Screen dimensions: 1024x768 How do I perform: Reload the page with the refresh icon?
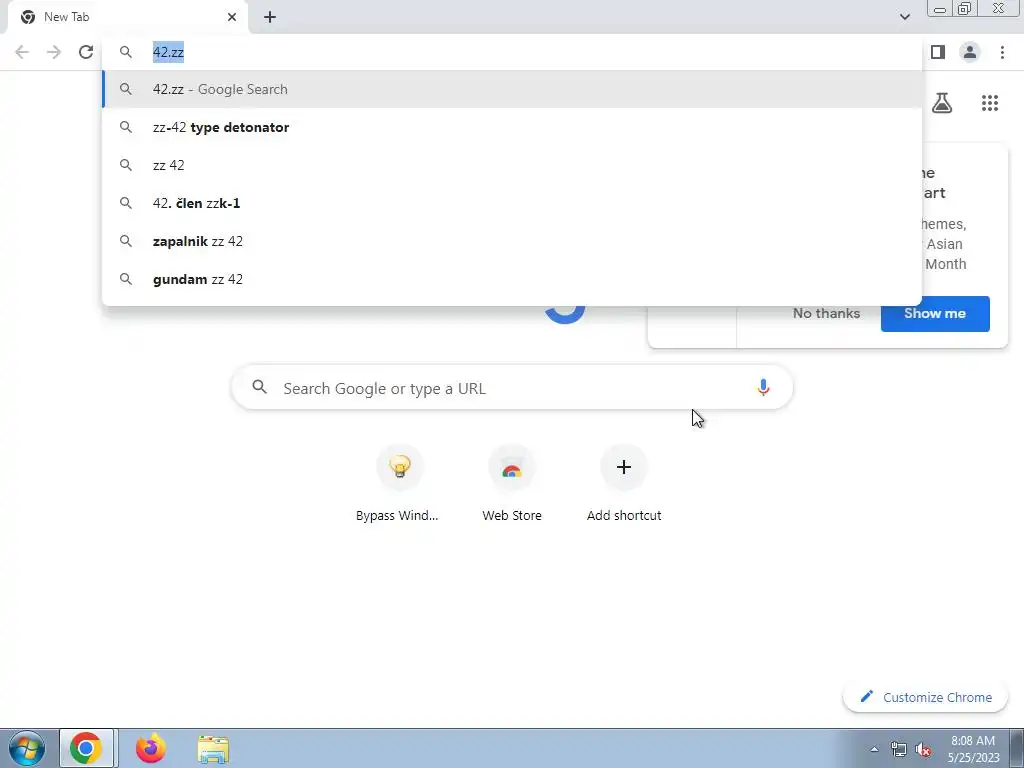click(x=86, y=52)
